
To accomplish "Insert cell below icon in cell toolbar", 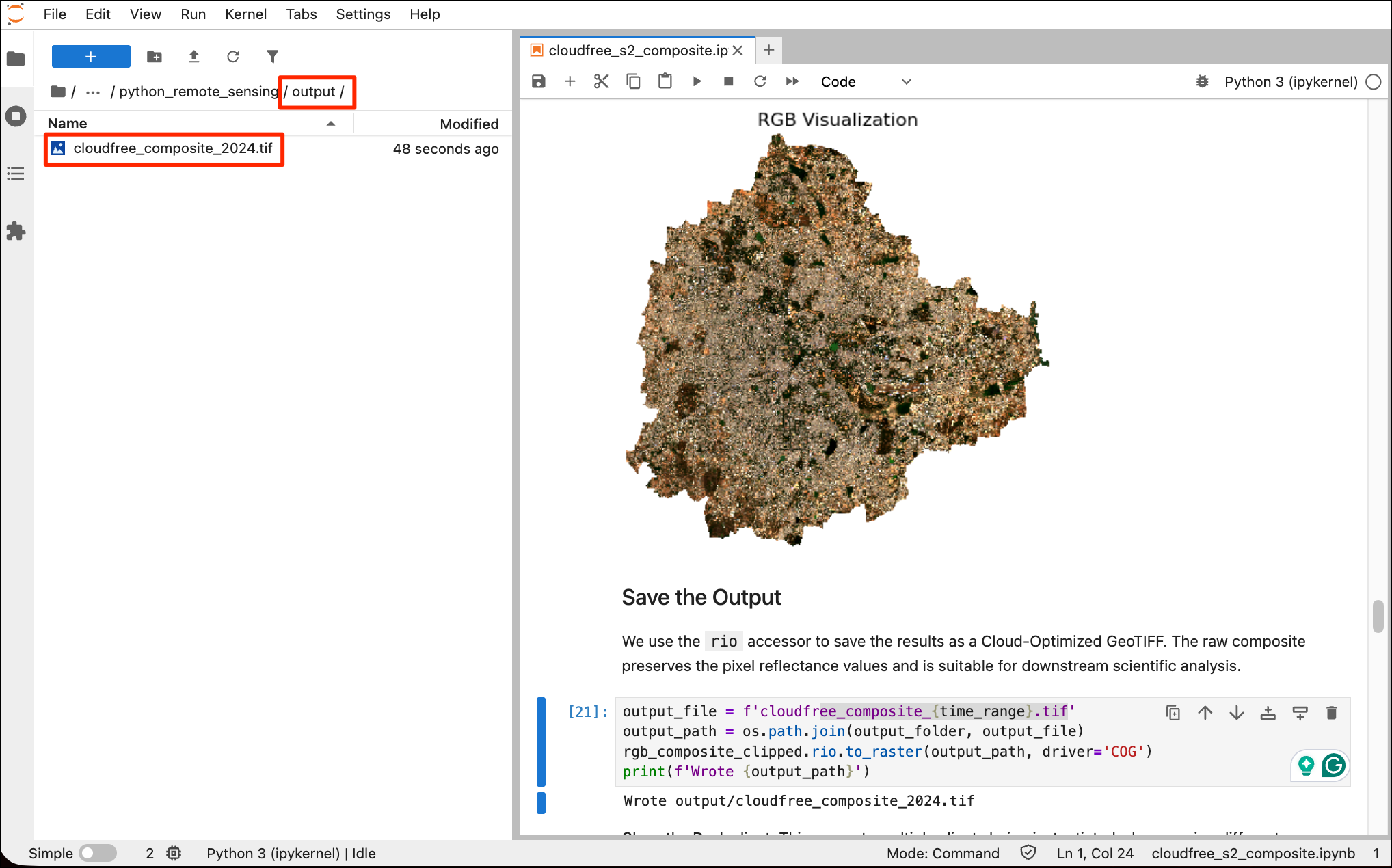I will coord(1300,713).
